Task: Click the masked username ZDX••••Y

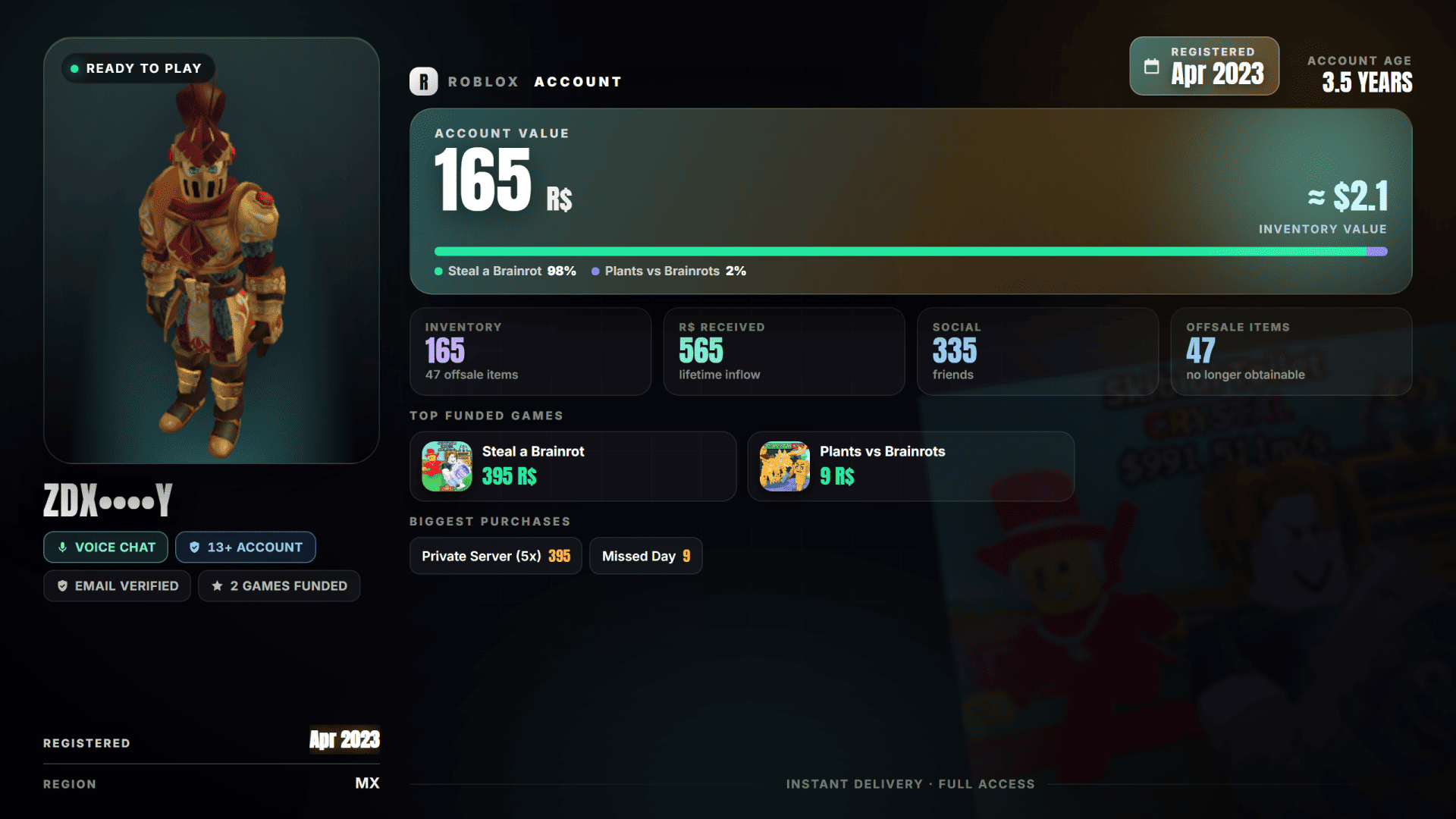Action: click(x=108, y=500)
